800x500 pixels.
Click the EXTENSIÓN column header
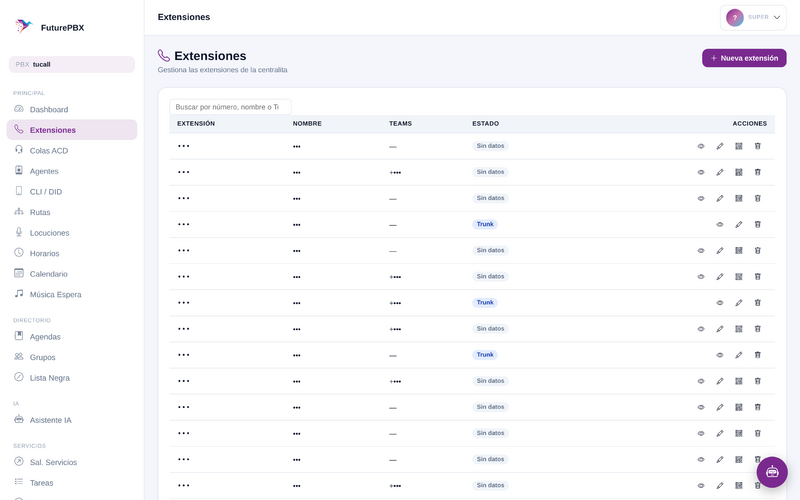click(196, 123)
